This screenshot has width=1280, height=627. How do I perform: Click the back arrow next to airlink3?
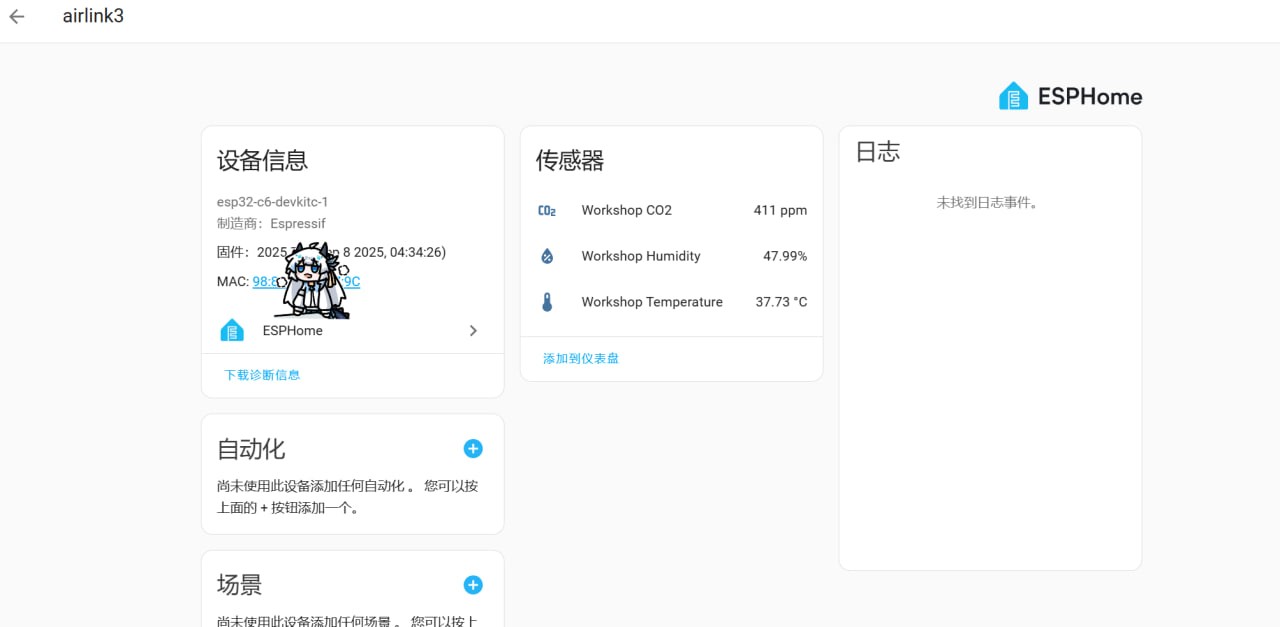(17, 17)
